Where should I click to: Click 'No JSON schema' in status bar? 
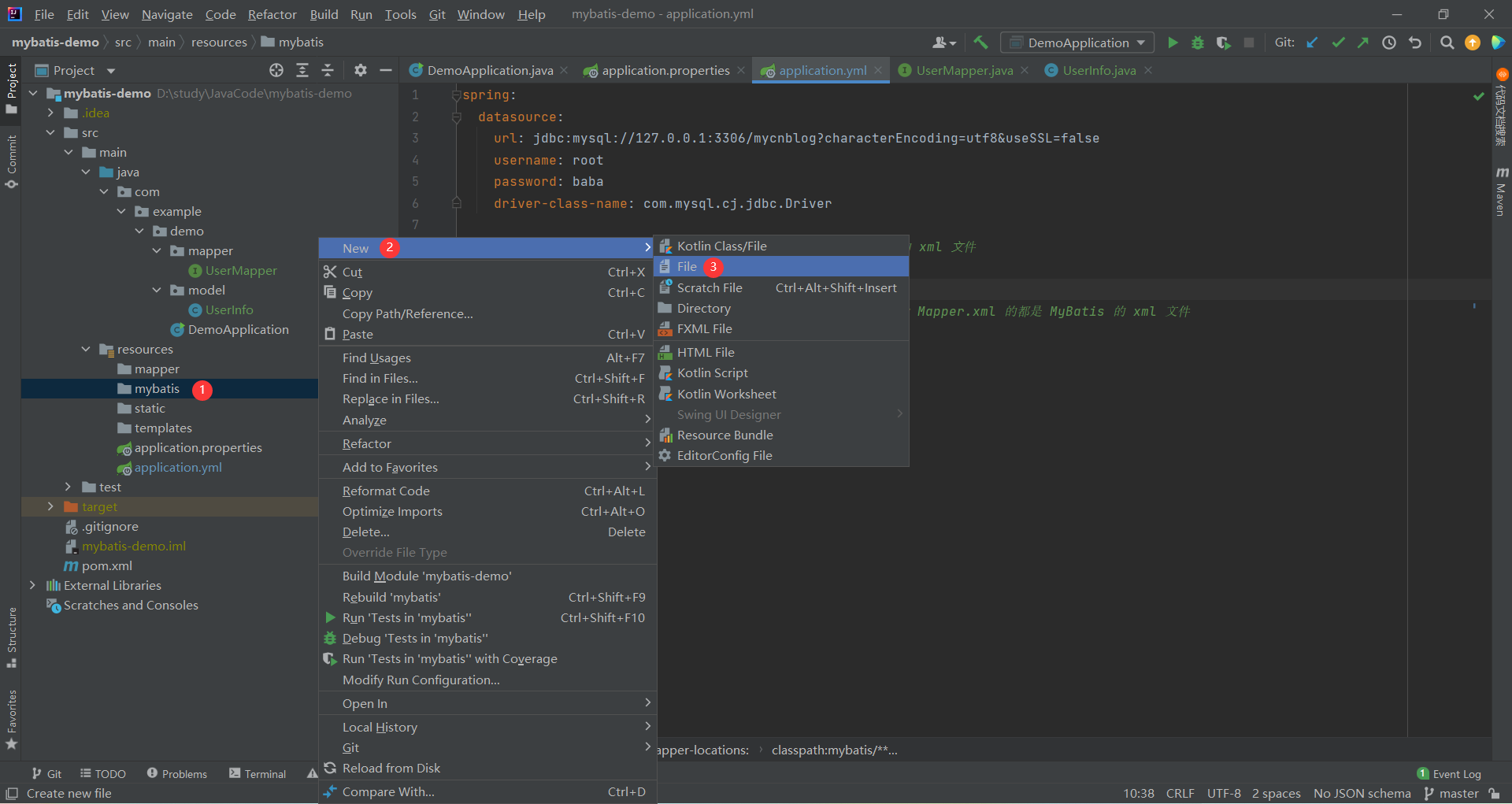pos(1362,793)
